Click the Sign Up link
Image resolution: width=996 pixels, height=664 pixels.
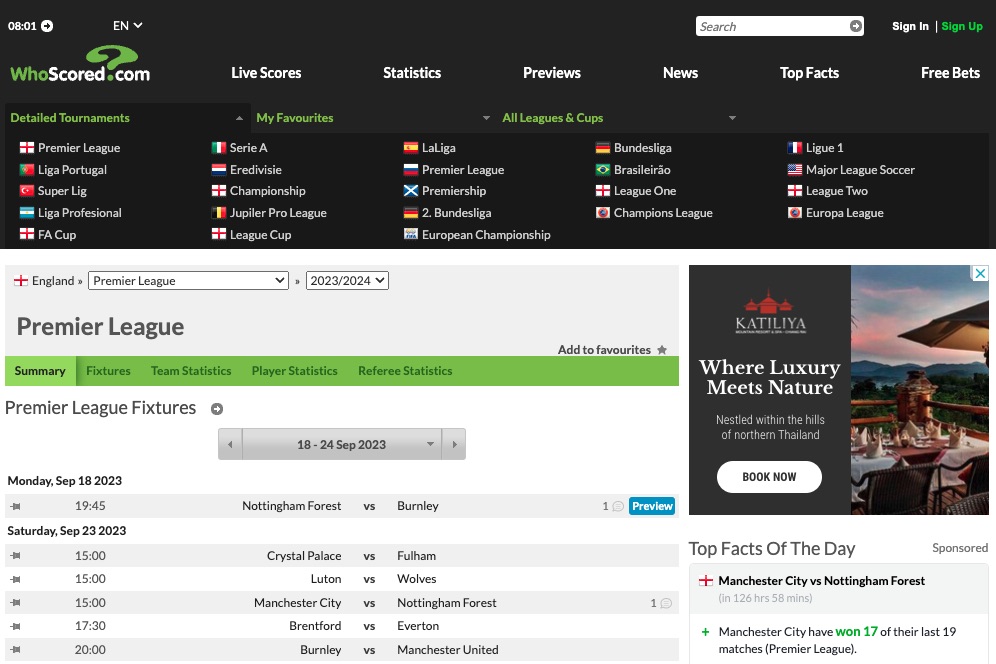click(x=962, y=26)
